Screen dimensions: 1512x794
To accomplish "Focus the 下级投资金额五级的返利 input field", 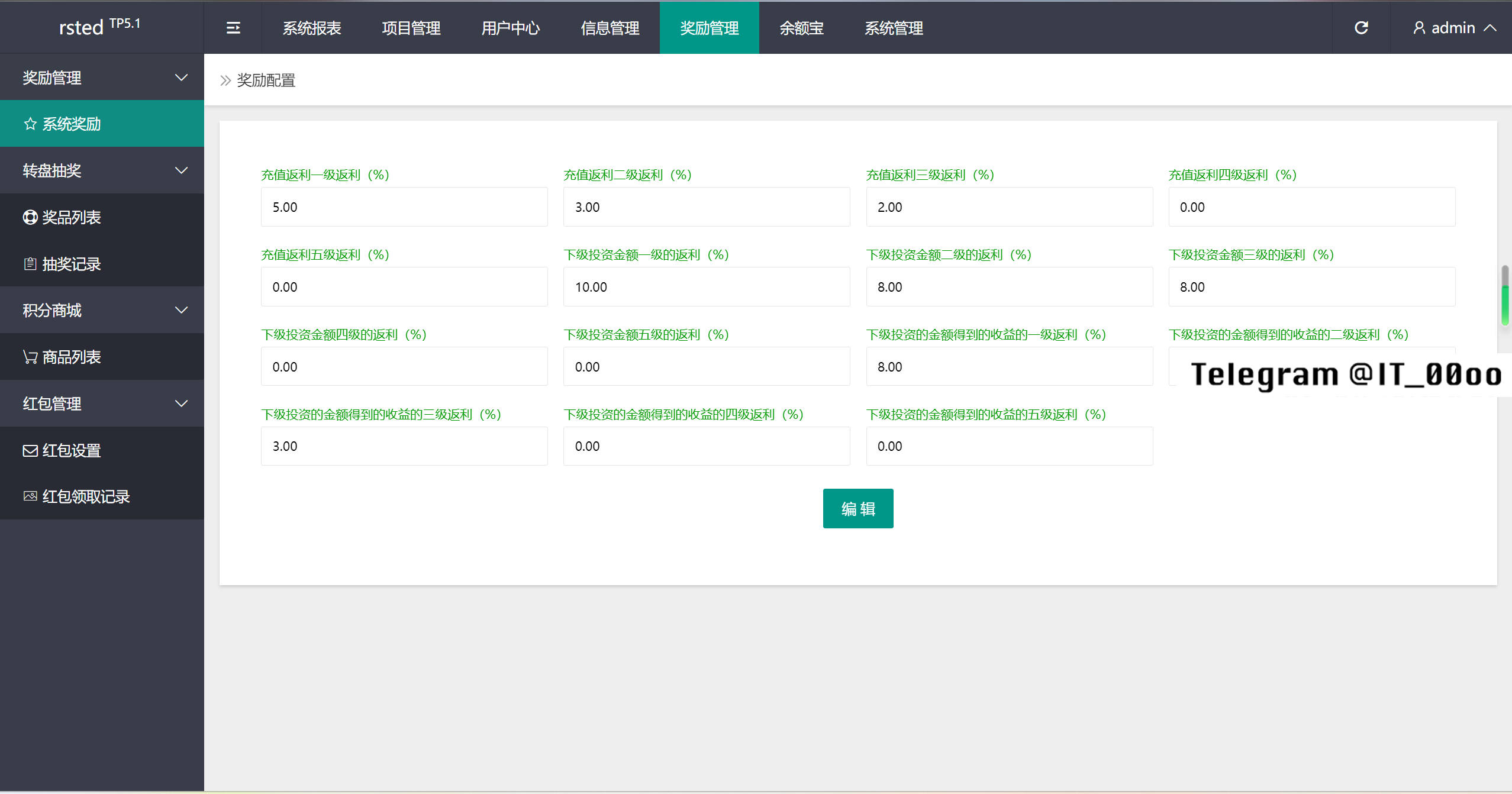I will coord(707,367).
